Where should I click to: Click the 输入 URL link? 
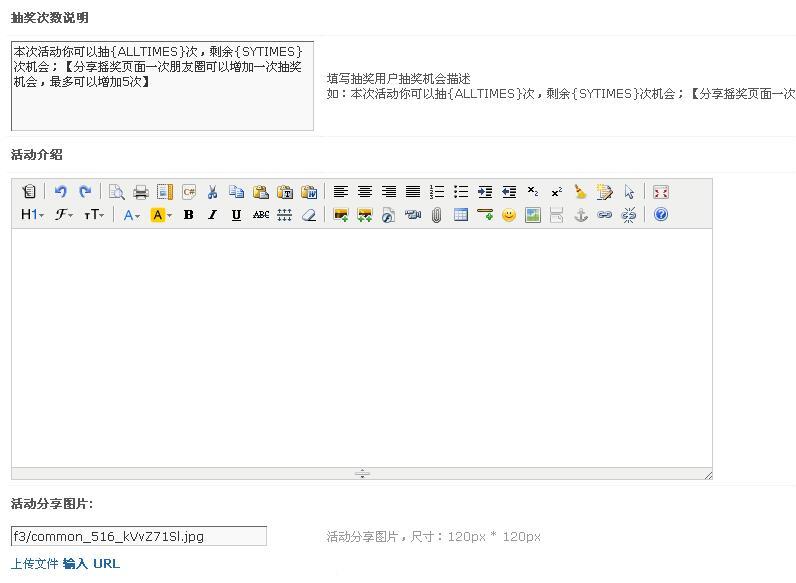(x=91, y=564)
